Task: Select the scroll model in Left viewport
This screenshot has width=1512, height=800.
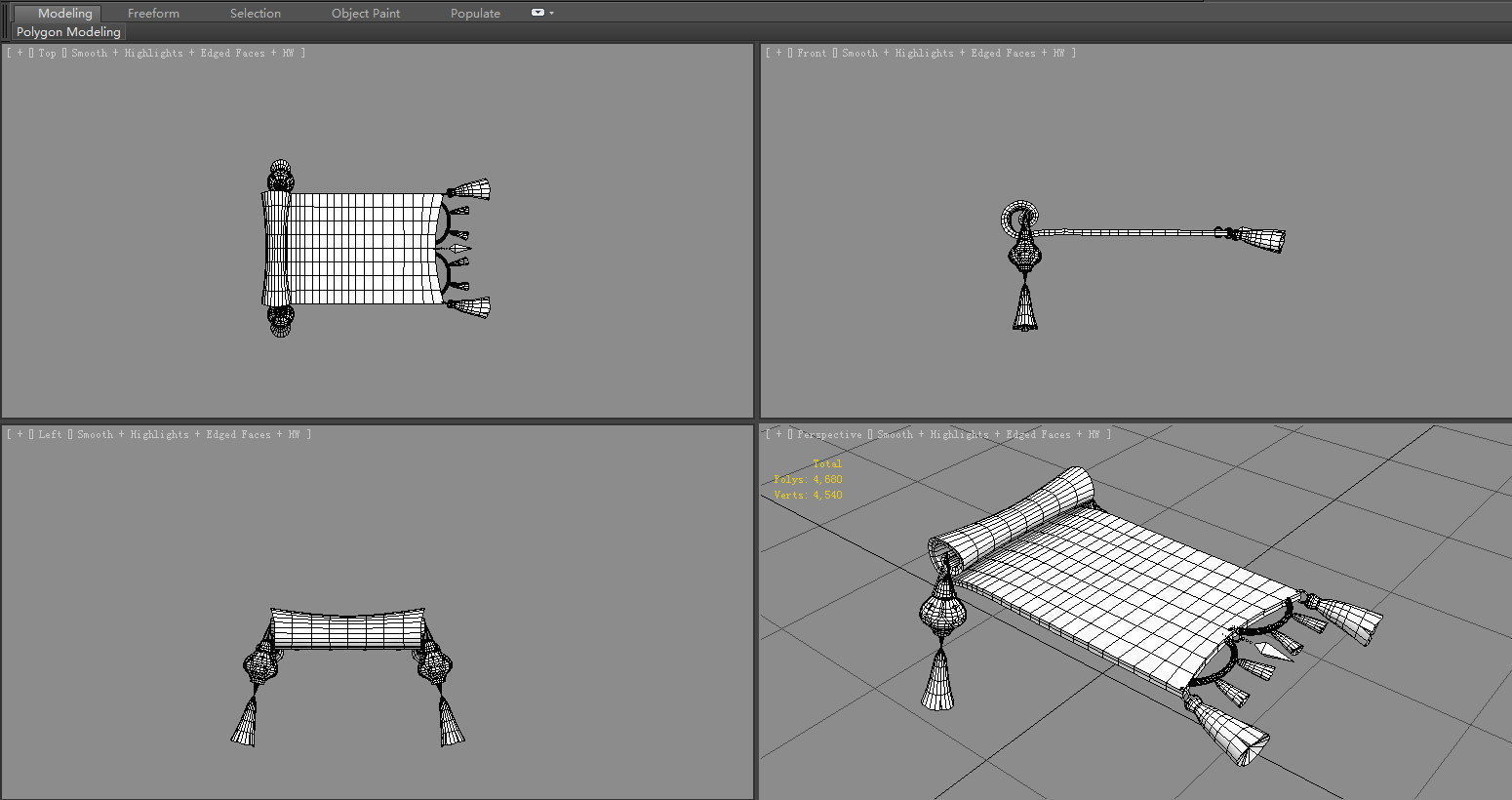Action: pyautogui.click(x=347, y=629)
